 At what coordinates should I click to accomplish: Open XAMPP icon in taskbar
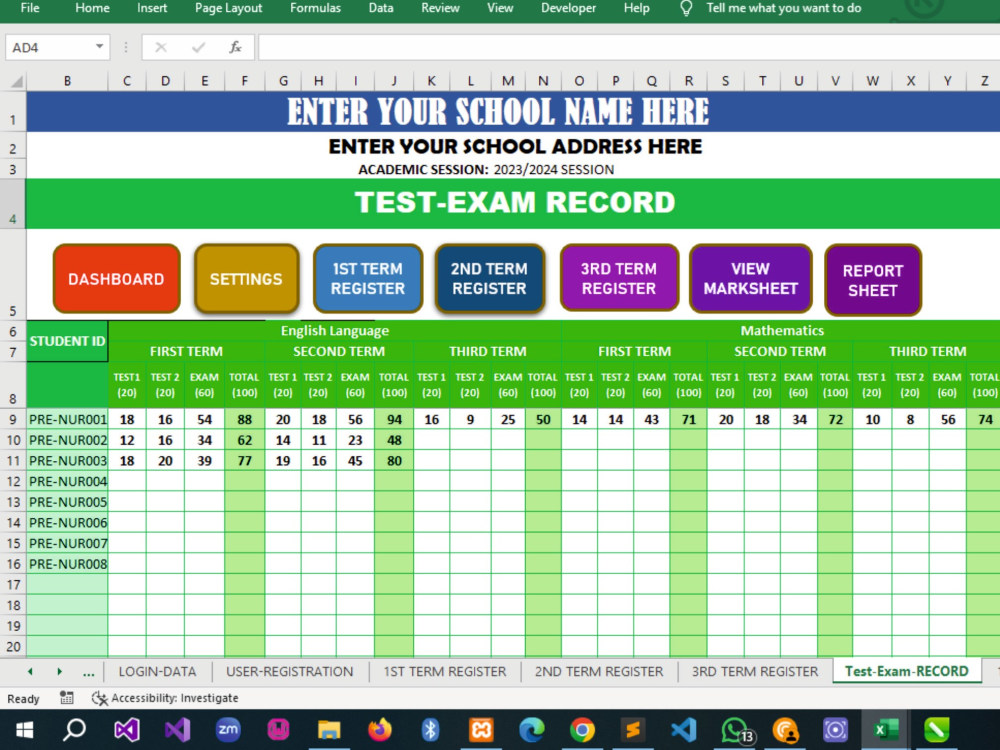coord(481,730)
